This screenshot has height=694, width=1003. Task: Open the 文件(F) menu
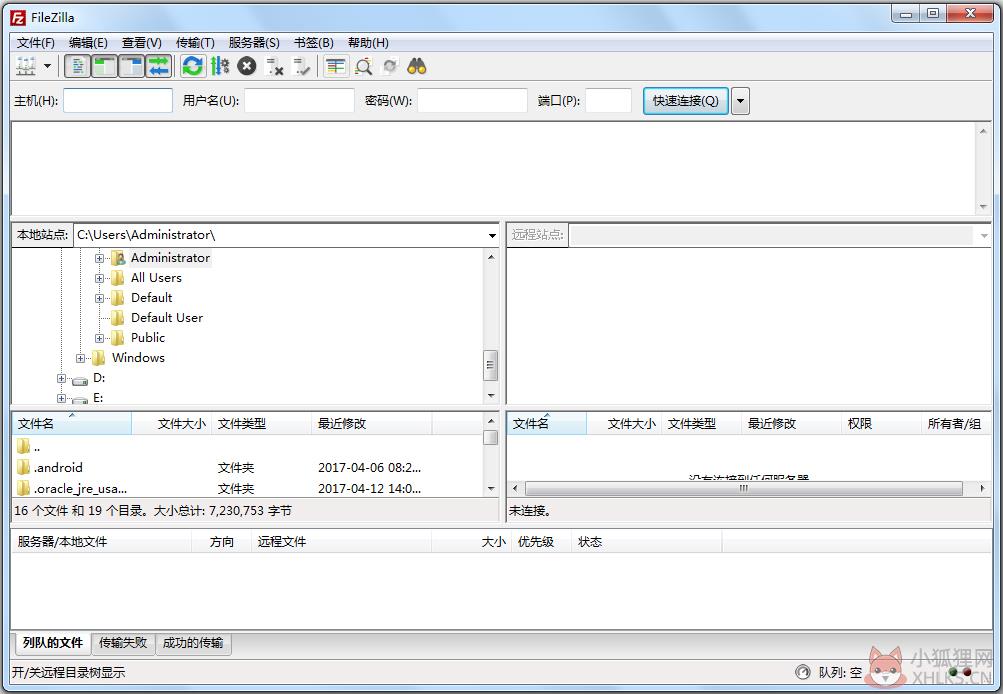(36, 43)
